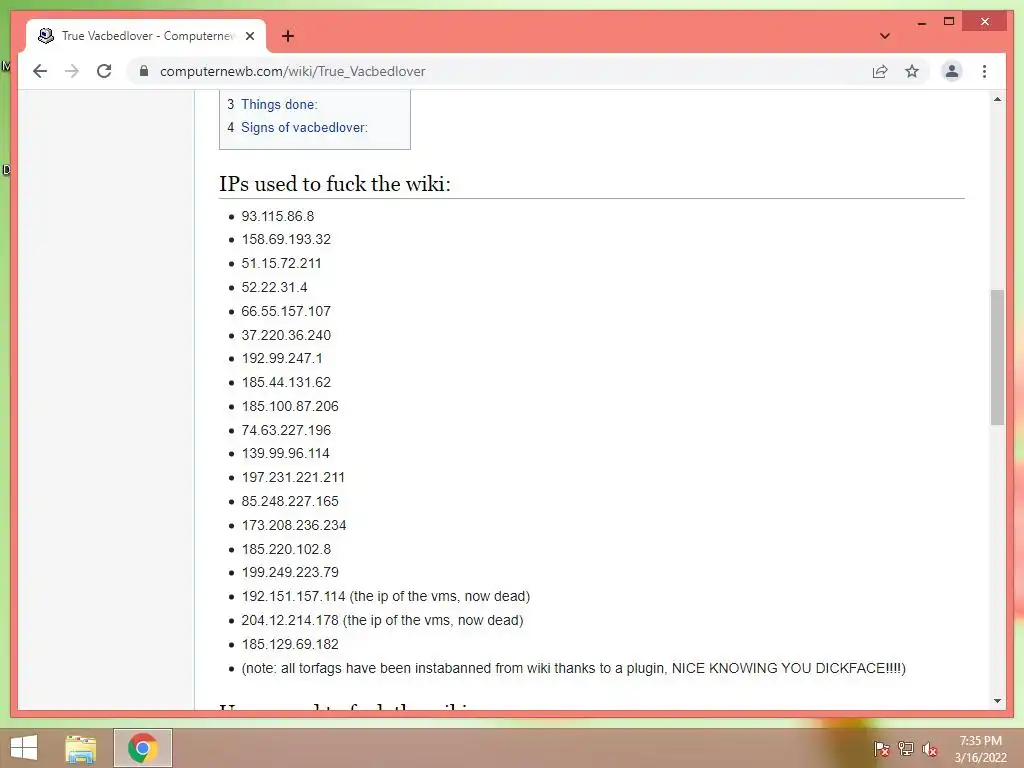The image size is (1024, 768).
Task: Click IP entry 37.220.36.240
Action: pos(286,335)
